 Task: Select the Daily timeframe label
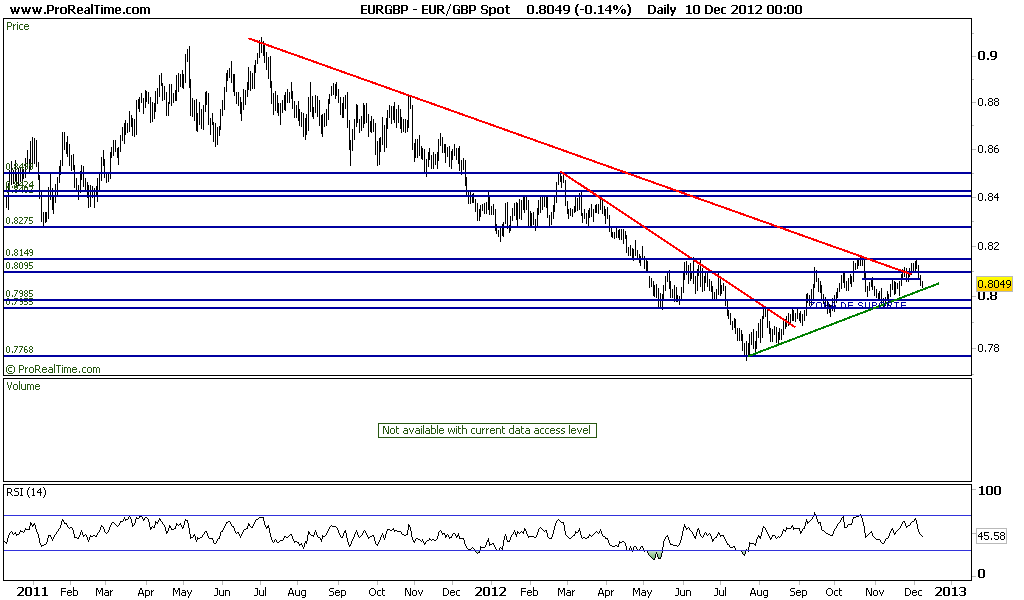[662, 9]
